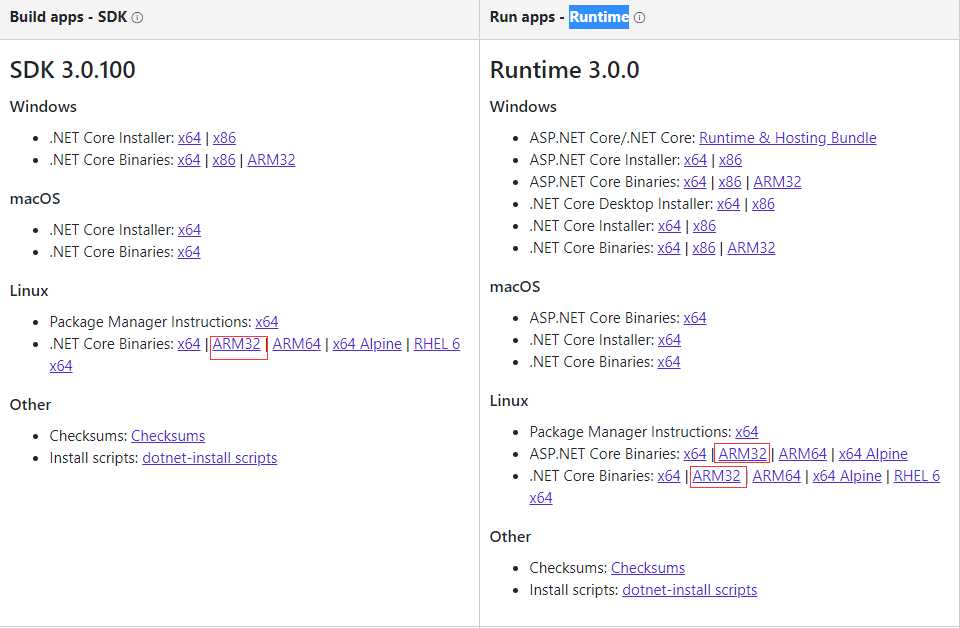Download SDK Windows .NET Core Installer x86
Image resolution: width=960 pixels, height=628 pixels.
pos(224,138)
